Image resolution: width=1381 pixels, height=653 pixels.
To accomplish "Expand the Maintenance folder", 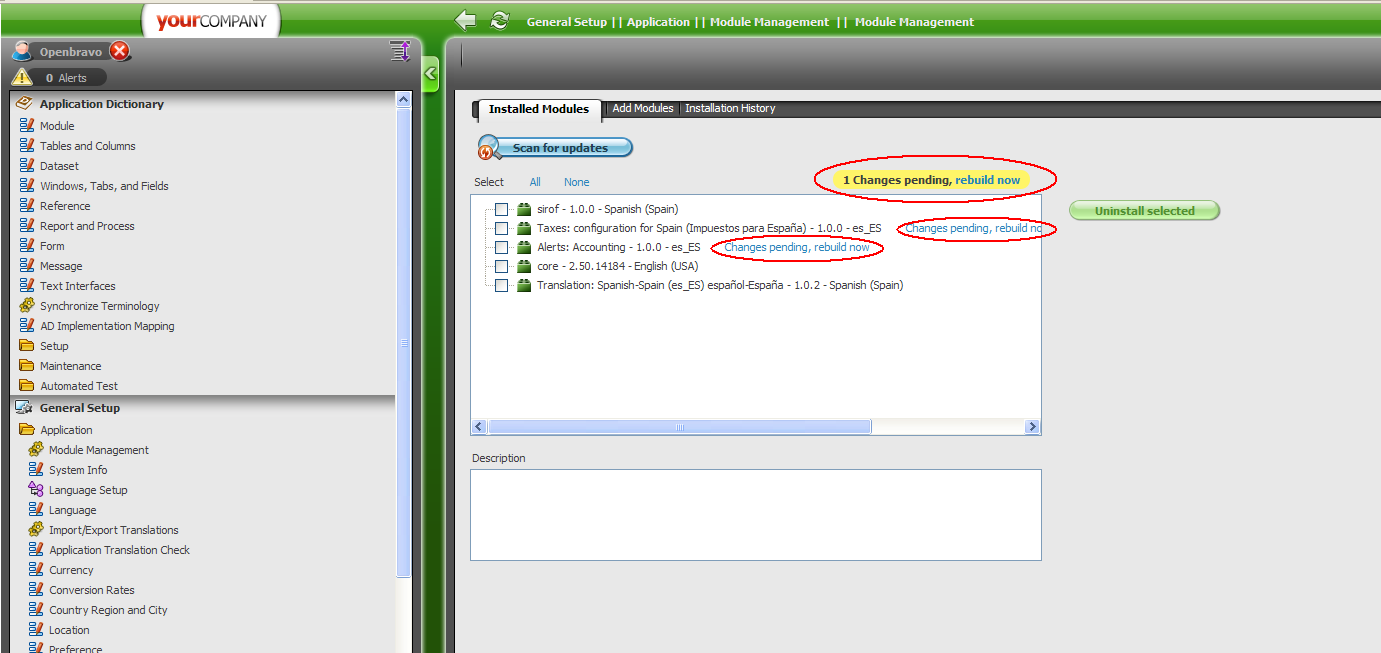I will 27,366.
